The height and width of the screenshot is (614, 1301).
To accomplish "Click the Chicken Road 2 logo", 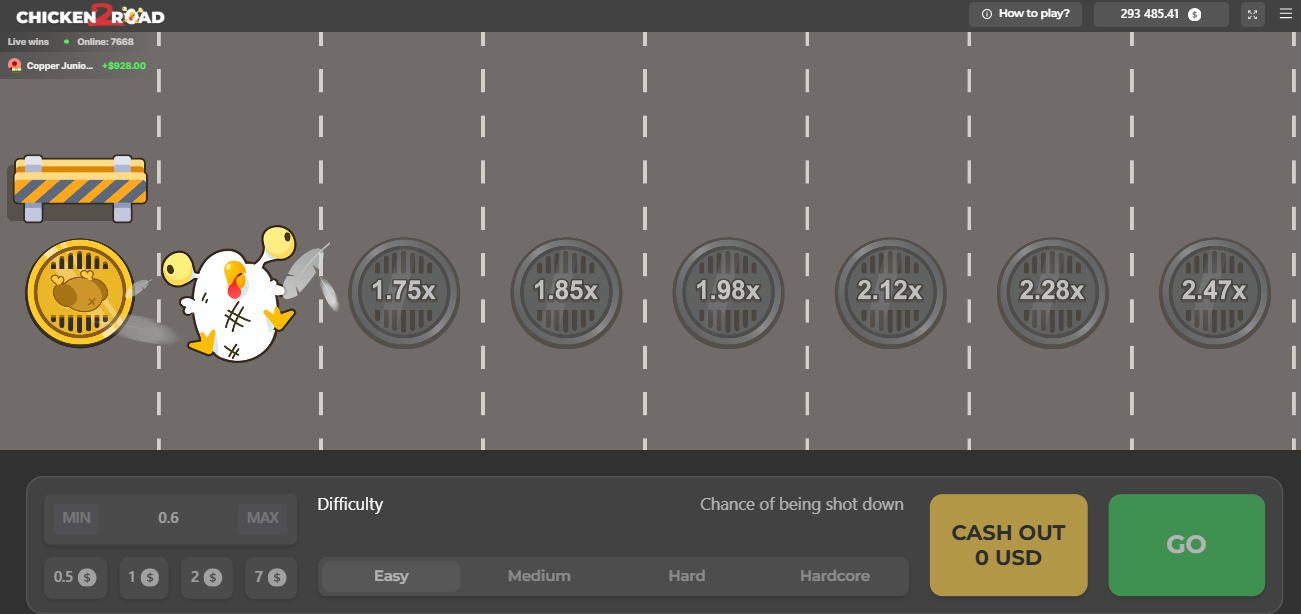I will (90, 15).
